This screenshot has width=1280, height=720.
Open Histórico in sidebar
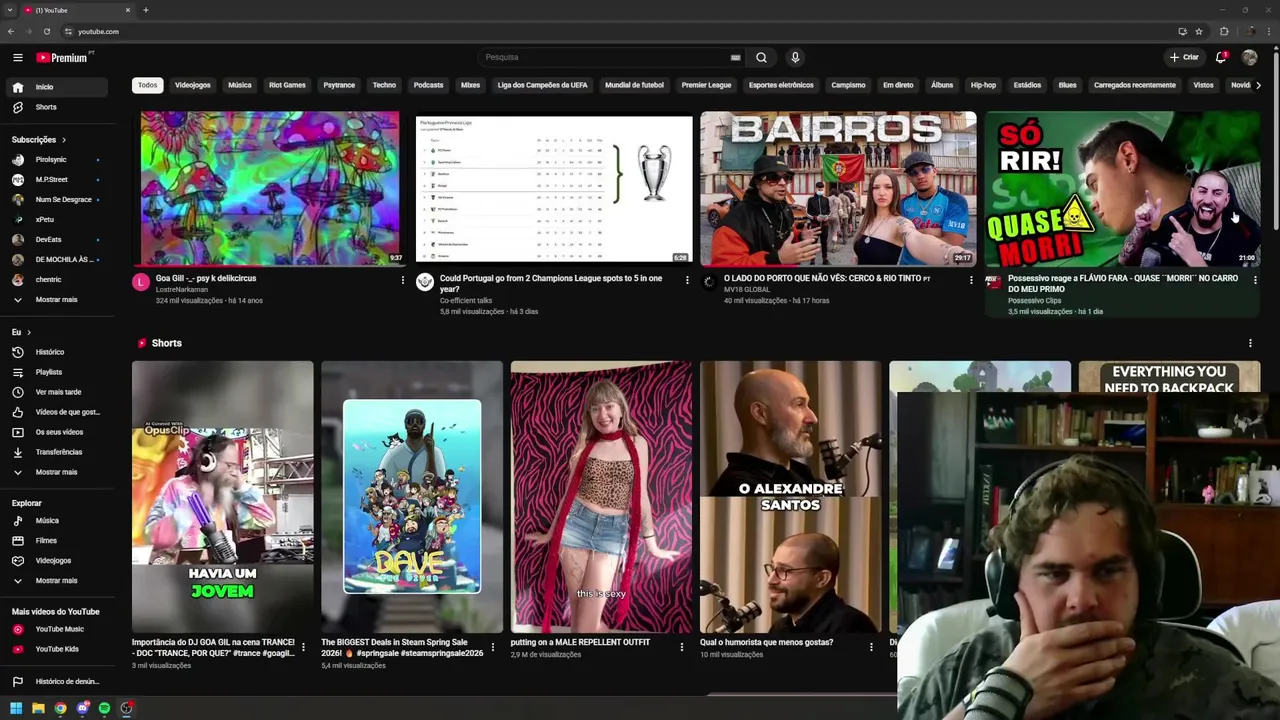click(x=56, y=352)
